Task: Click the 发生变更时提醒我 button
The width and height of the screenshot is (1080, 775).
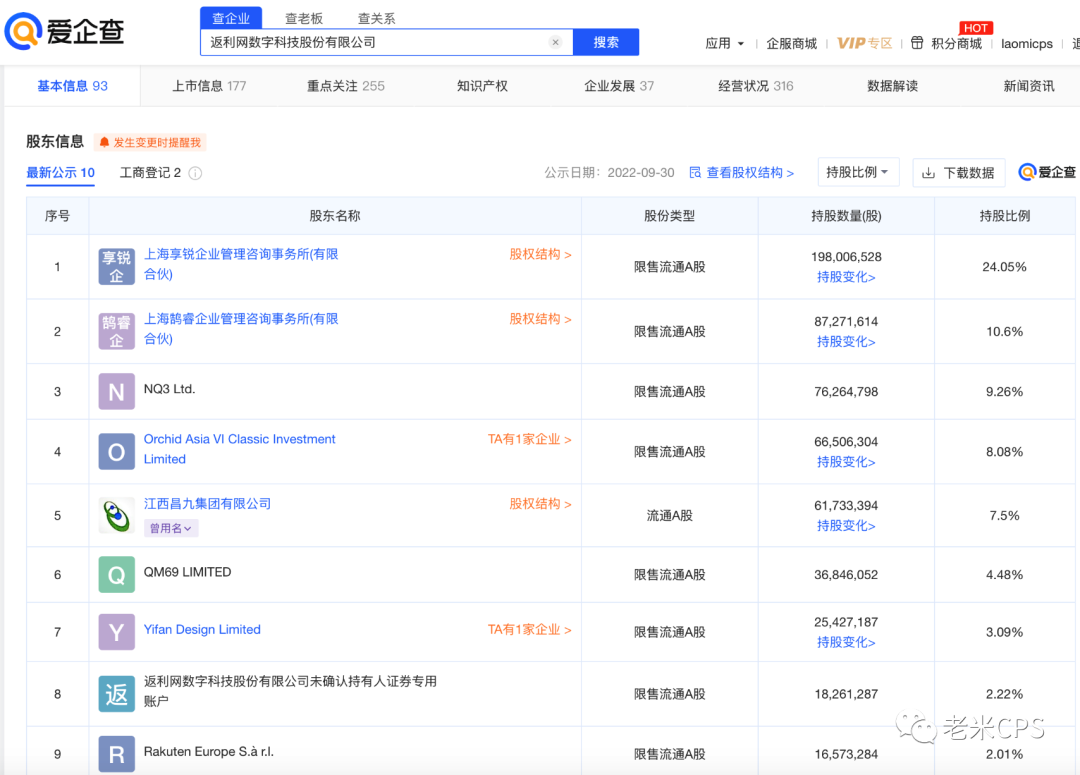Action: pyautogui.click(x=150, y=143)
